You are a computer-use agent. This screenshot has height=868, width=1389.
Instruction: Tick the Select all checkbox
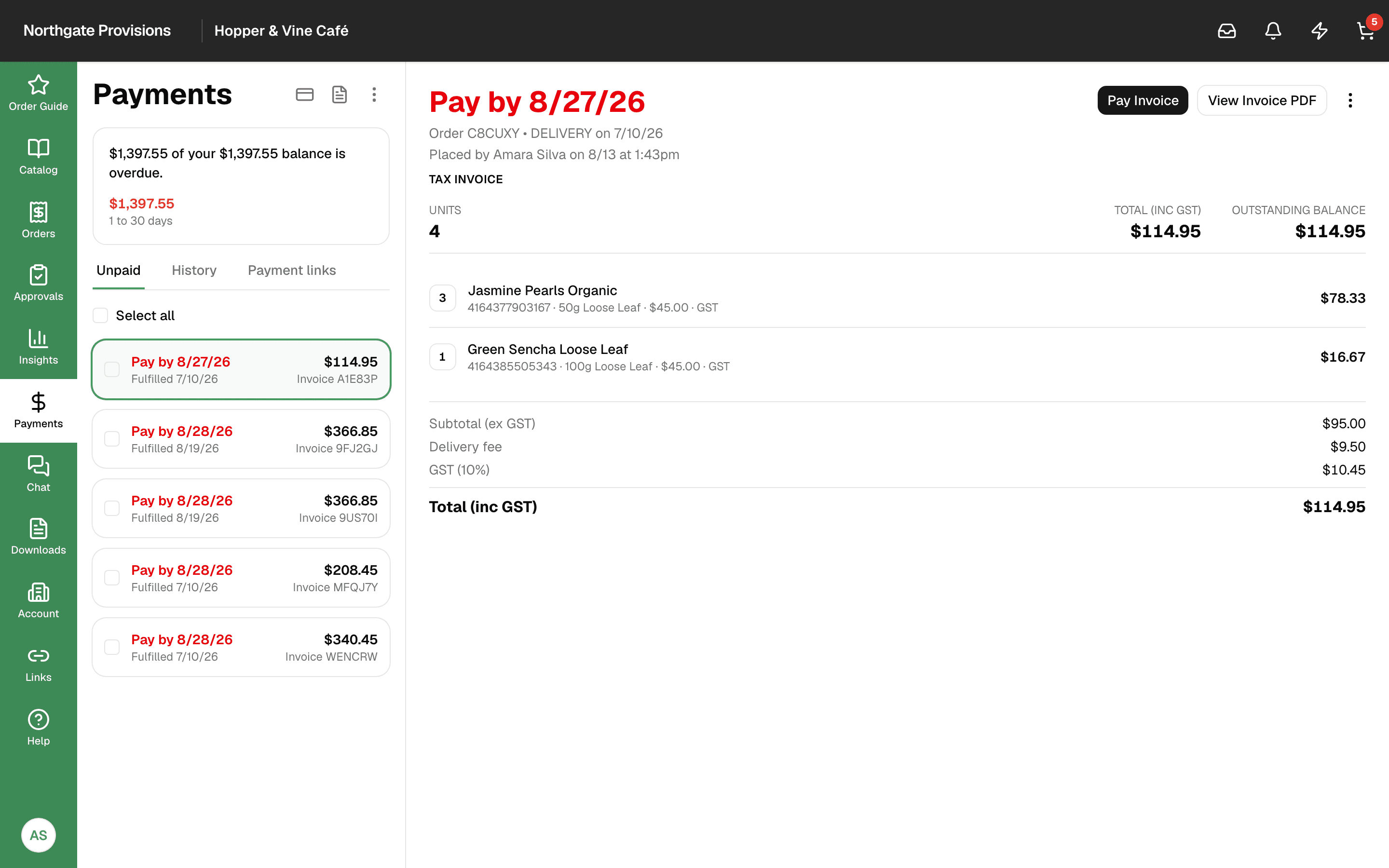pyautogui.click(x=100, y=315)
